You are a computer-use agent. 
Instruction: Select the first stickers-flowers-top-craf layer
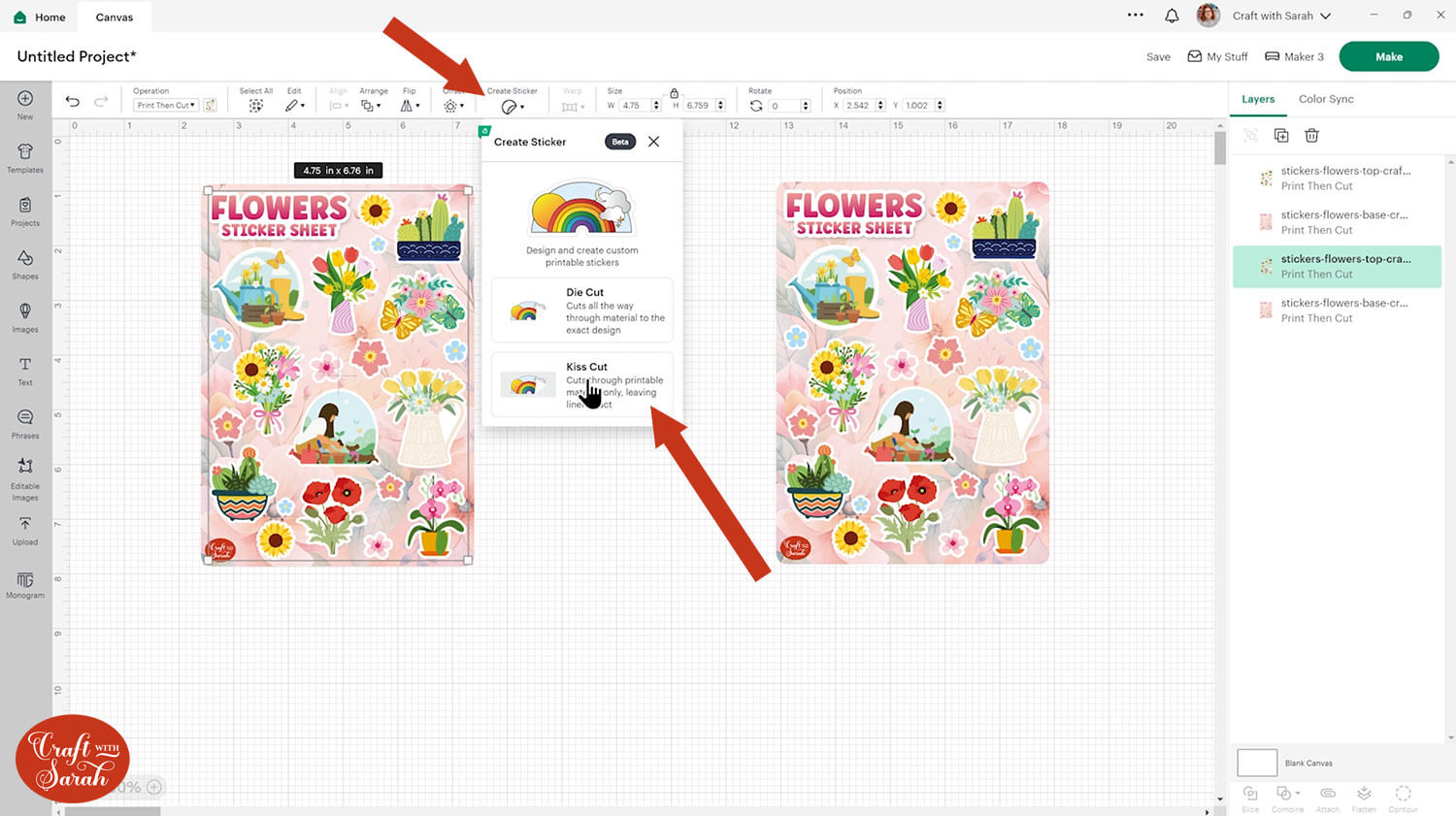[1337, 178]
